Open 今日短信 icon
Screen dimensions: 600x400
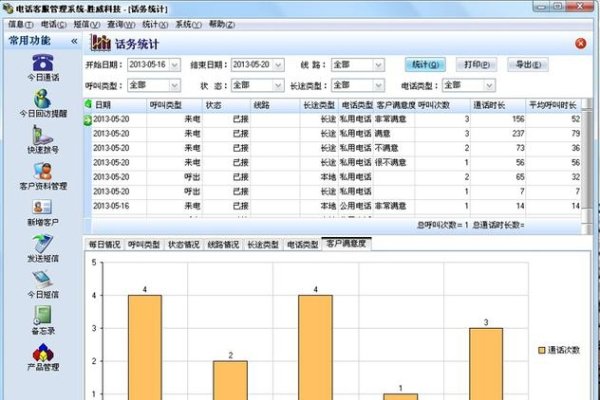point(42,279)
